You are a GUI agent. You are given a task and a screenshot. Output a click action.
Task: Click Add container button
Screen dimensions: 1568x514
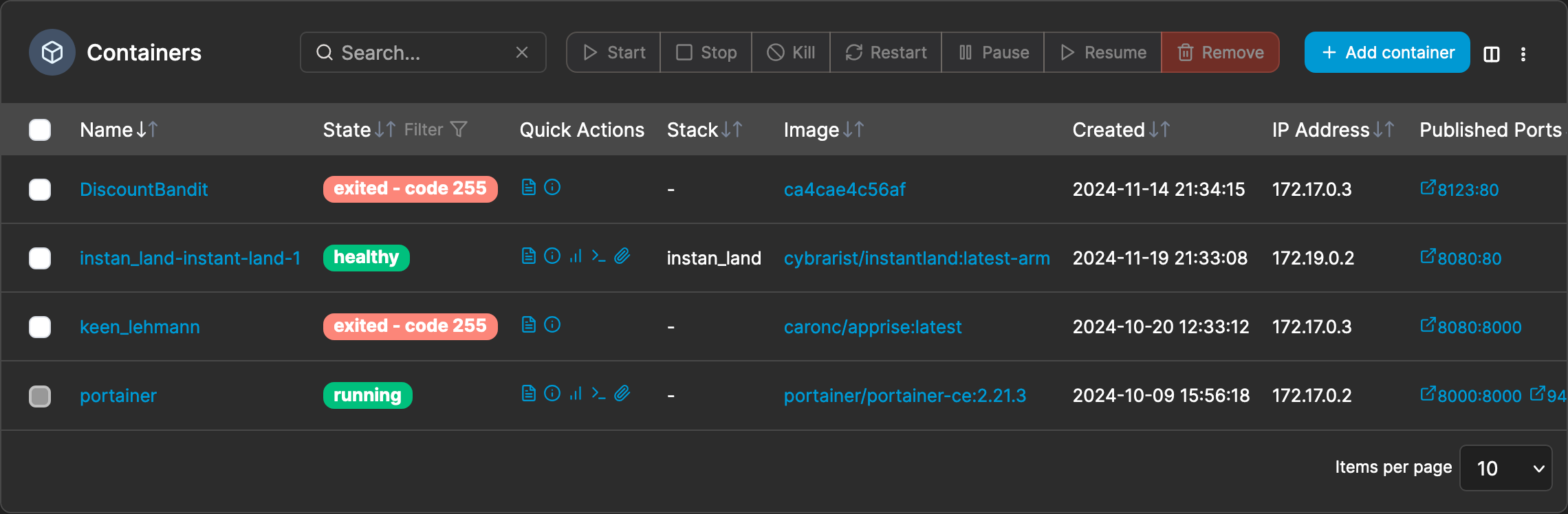click(1387, 52)
